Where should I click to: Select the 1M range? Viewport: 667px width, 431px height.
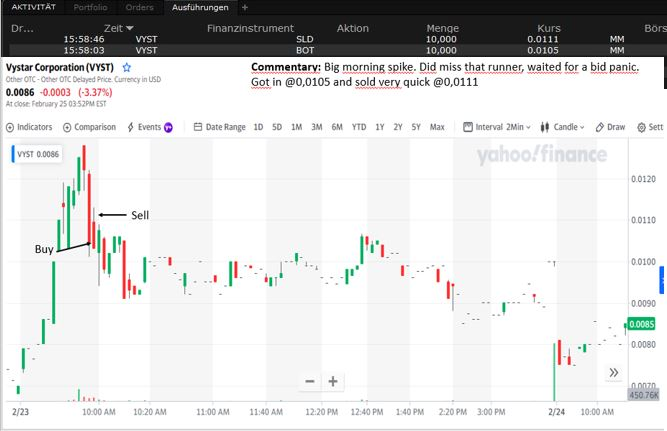click(x=296, y=127)
